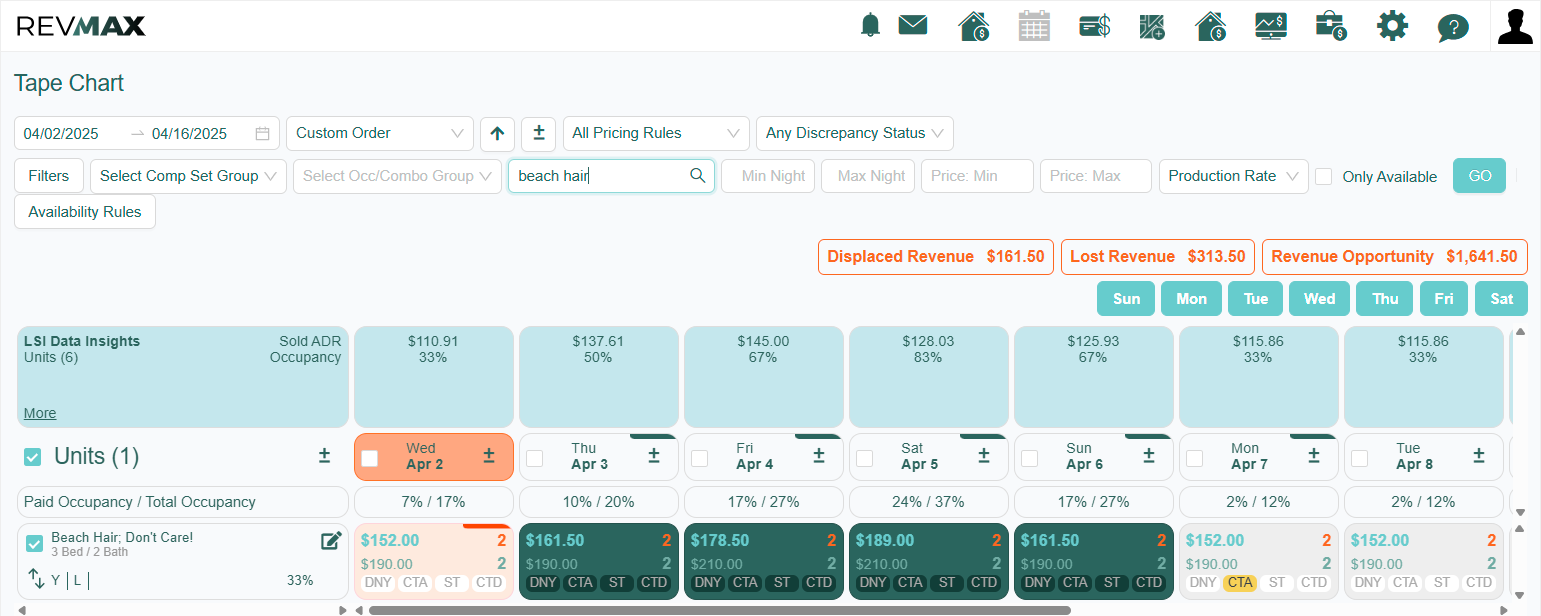The image size is (1541, 616).
Task: Open Availability Rules
Action: coord(85,212)
